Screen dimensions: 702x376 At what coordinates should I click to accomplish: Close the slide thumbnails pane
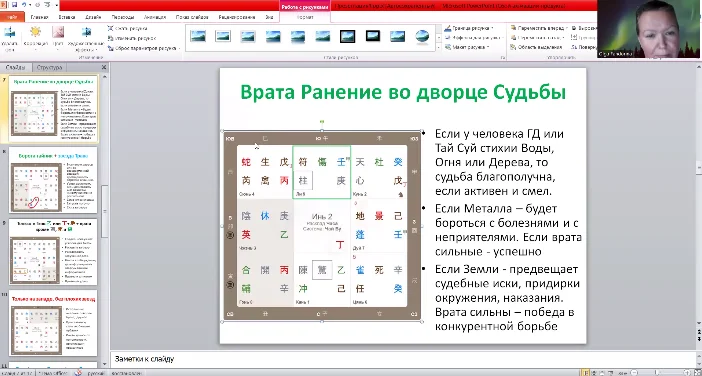pos(104,67)
